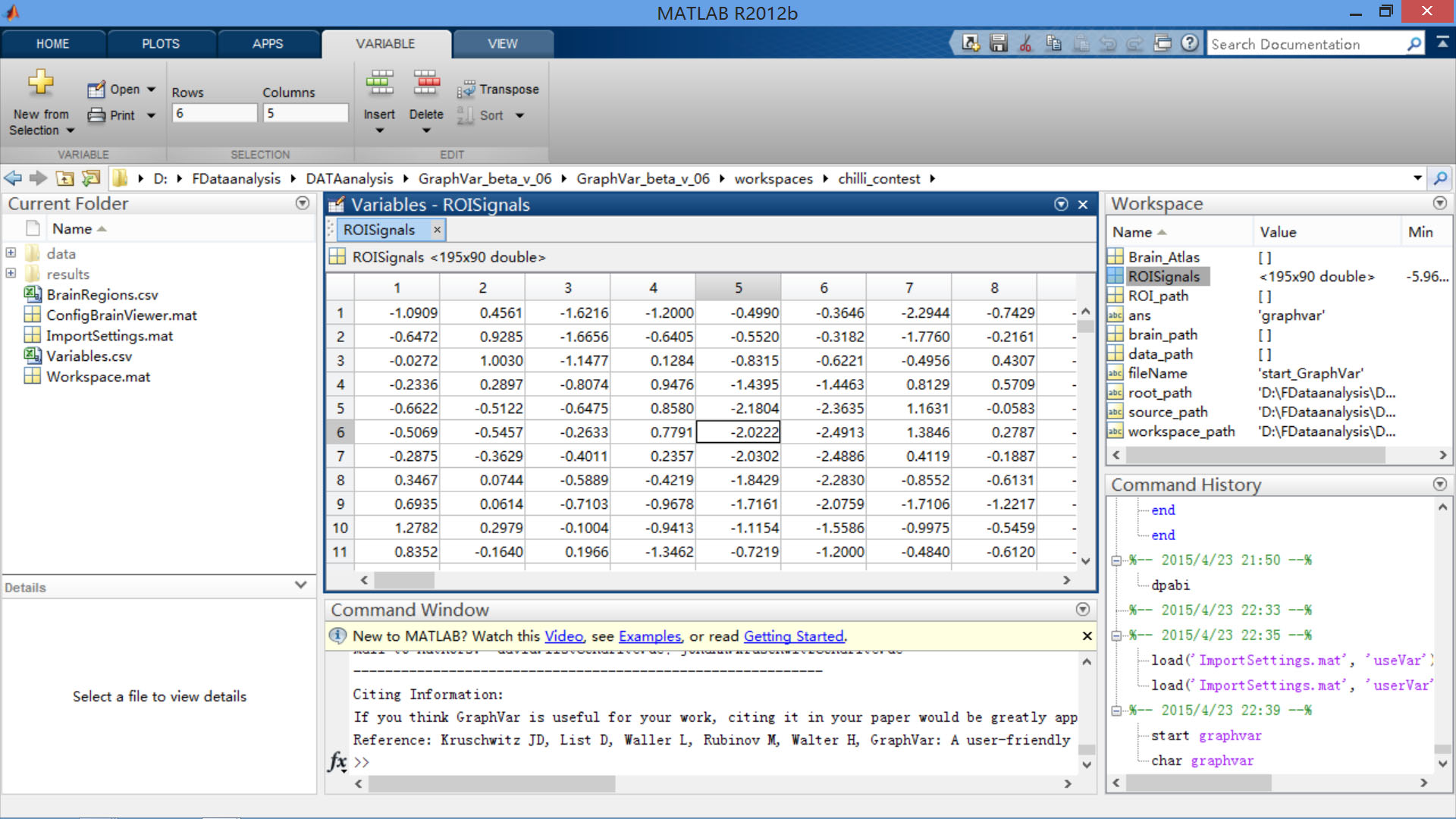The image size is (1456, 819).
Task: Click the Cut scissors icon
Action: coord(1026,43)
